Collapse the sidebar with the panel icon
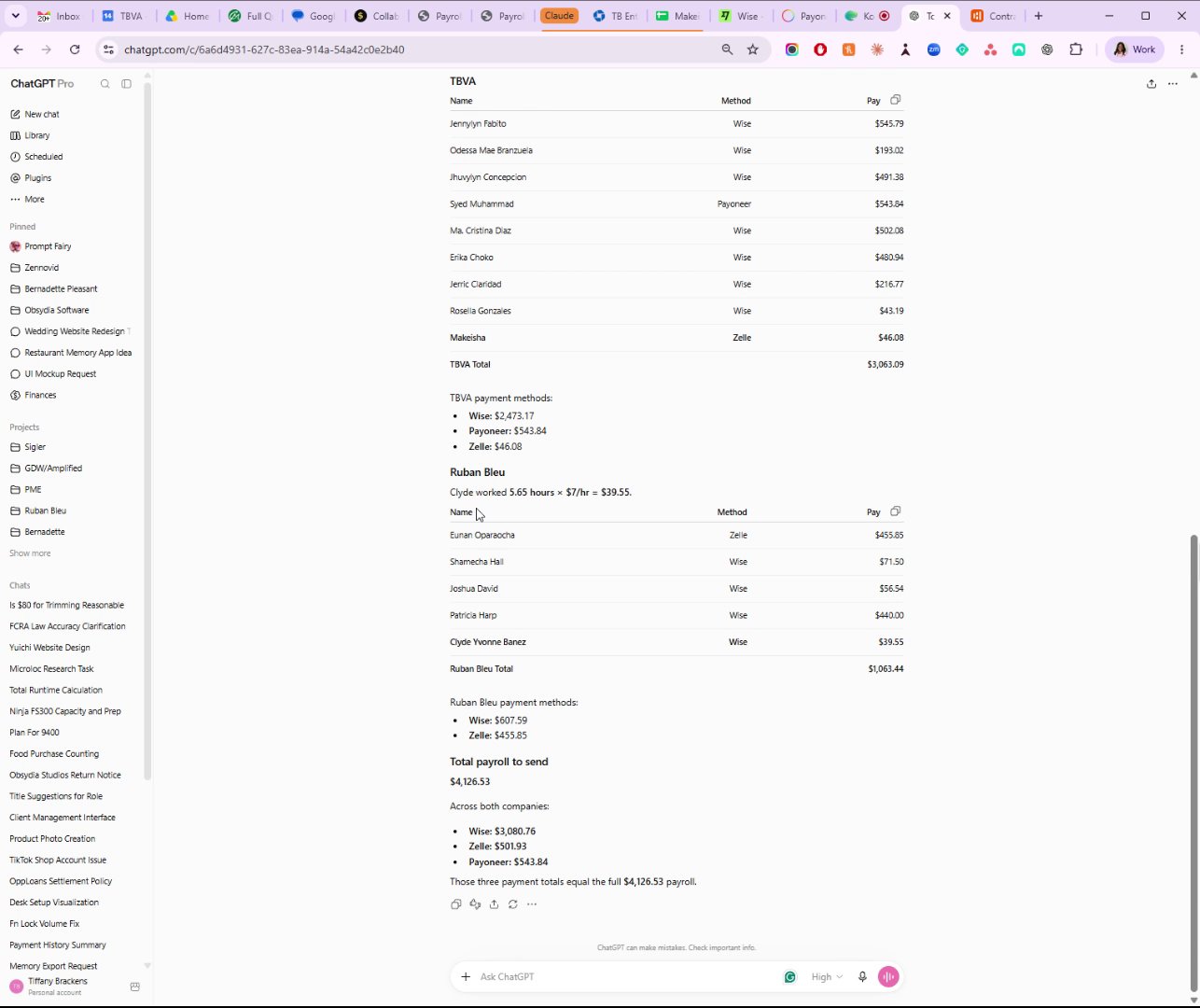This screenshot has height=1008, width=1200. pos(127,84)
